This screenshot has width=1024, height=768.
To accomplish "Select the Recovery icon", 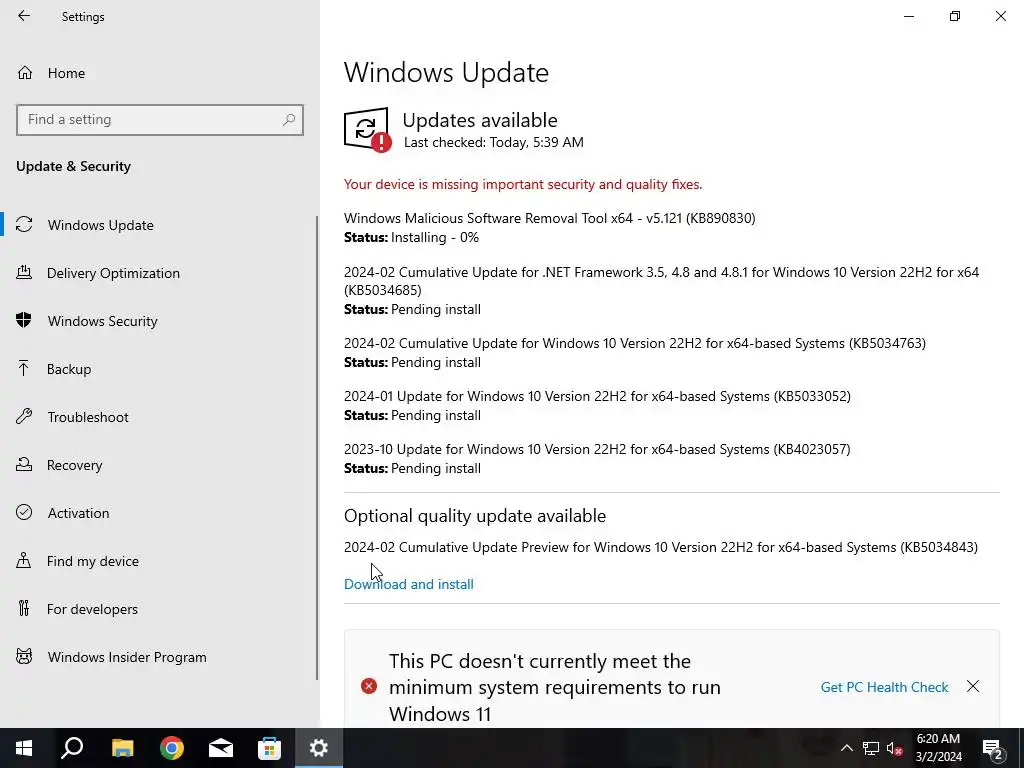I will 24,465.
